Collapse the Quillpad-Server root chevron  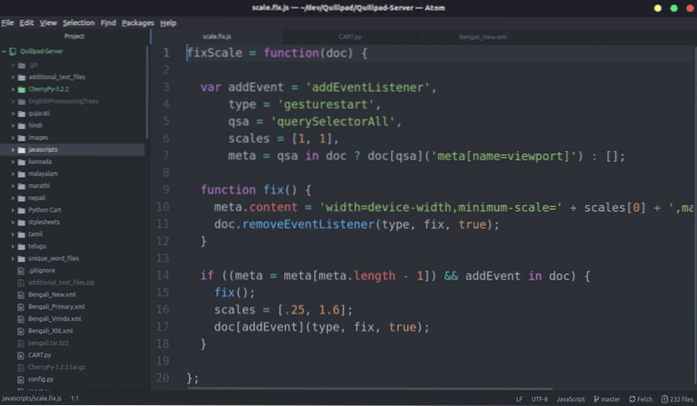pyautogui.click(x=4, y=51)
